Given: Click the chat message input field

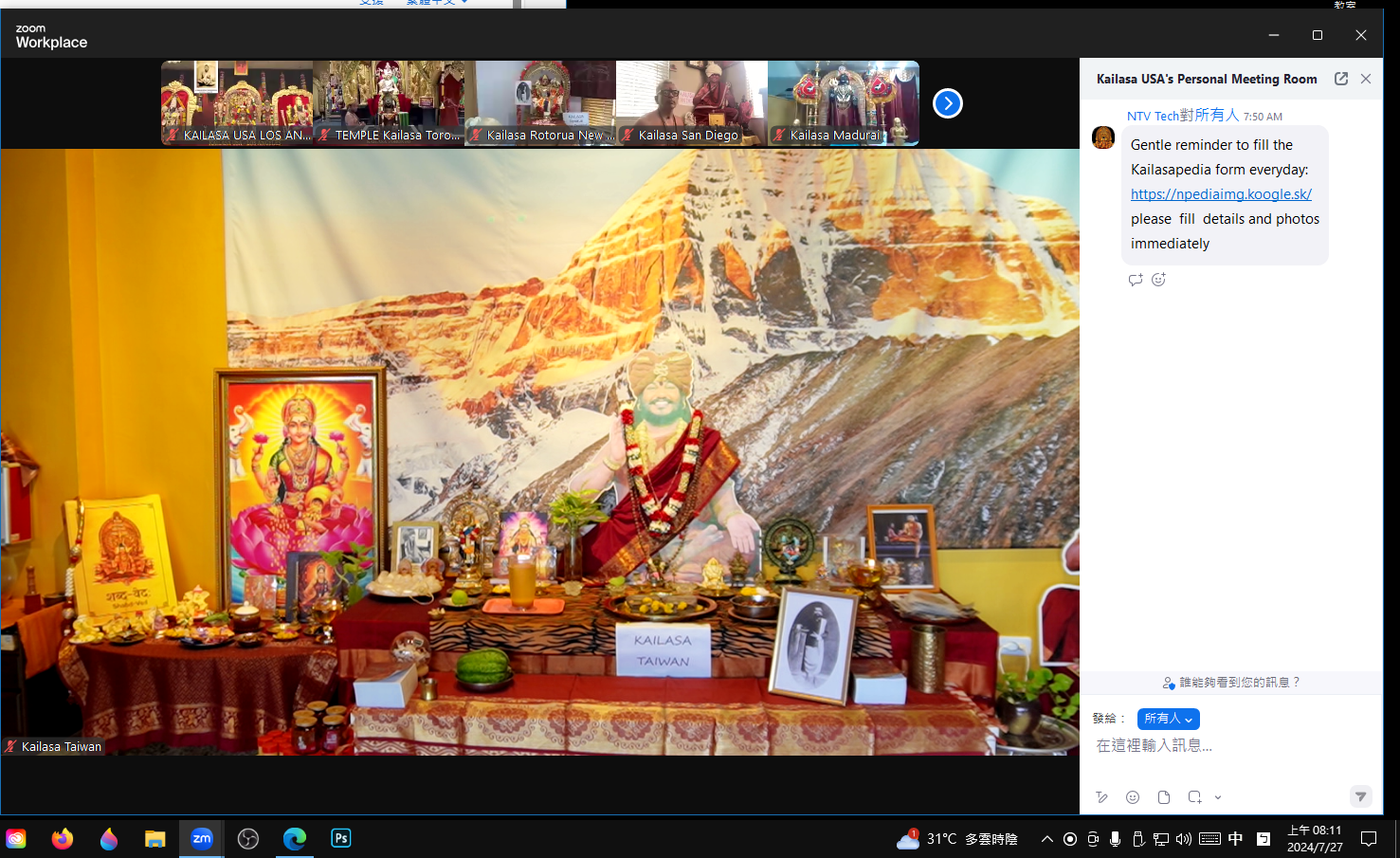Looking at the screenshot, I should point(1223,746).
